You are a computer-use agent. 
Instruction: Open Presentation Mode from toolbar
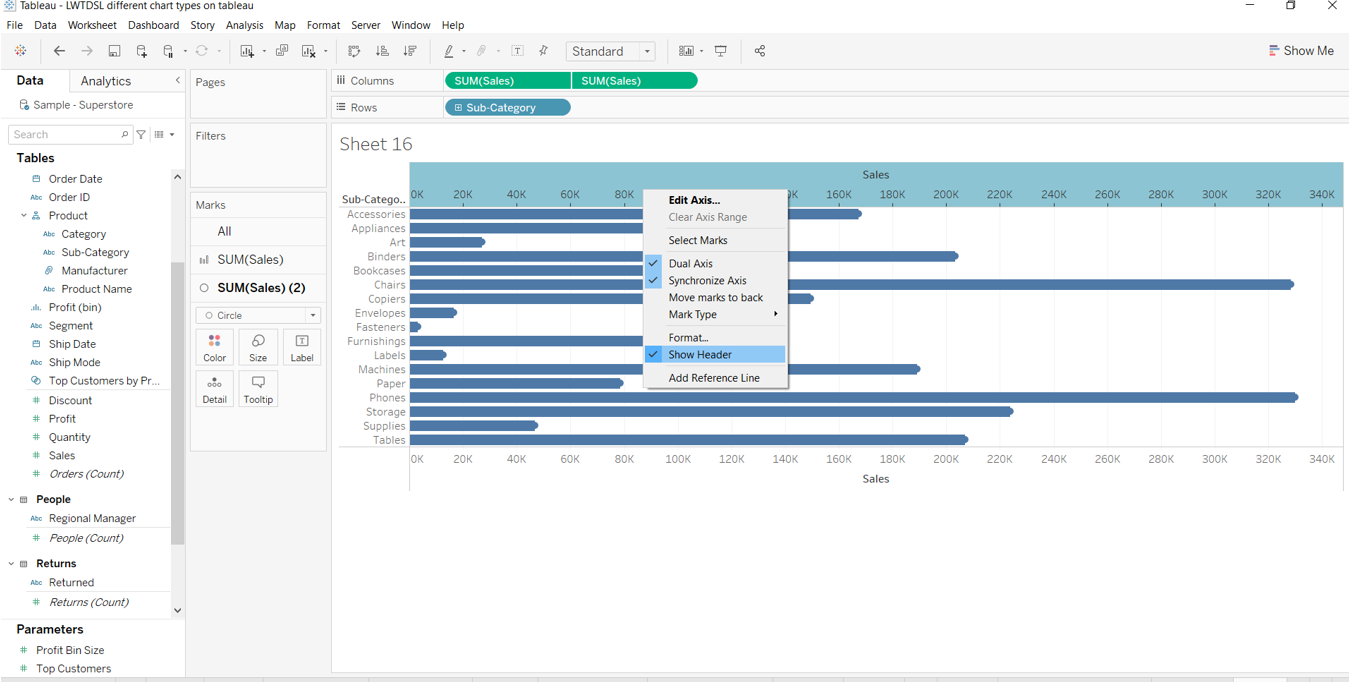click(721, 51)
